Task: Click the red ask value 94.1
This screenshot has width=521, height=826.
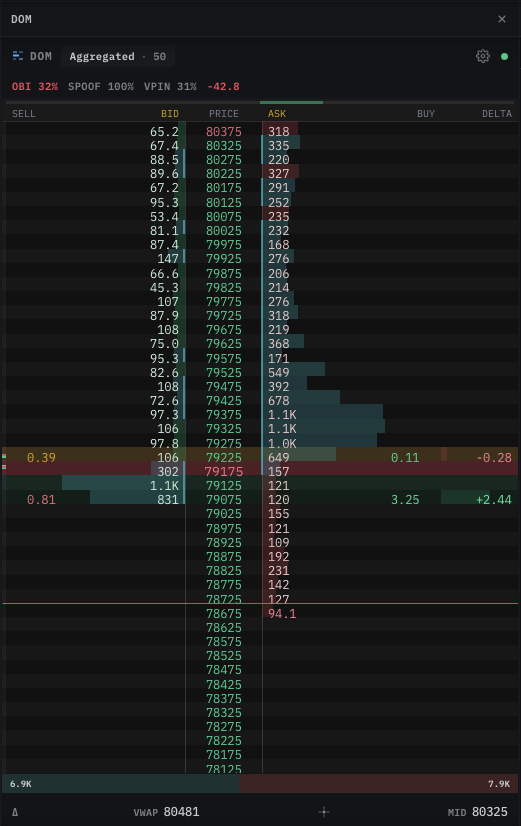Action: [x=282, y=613]
